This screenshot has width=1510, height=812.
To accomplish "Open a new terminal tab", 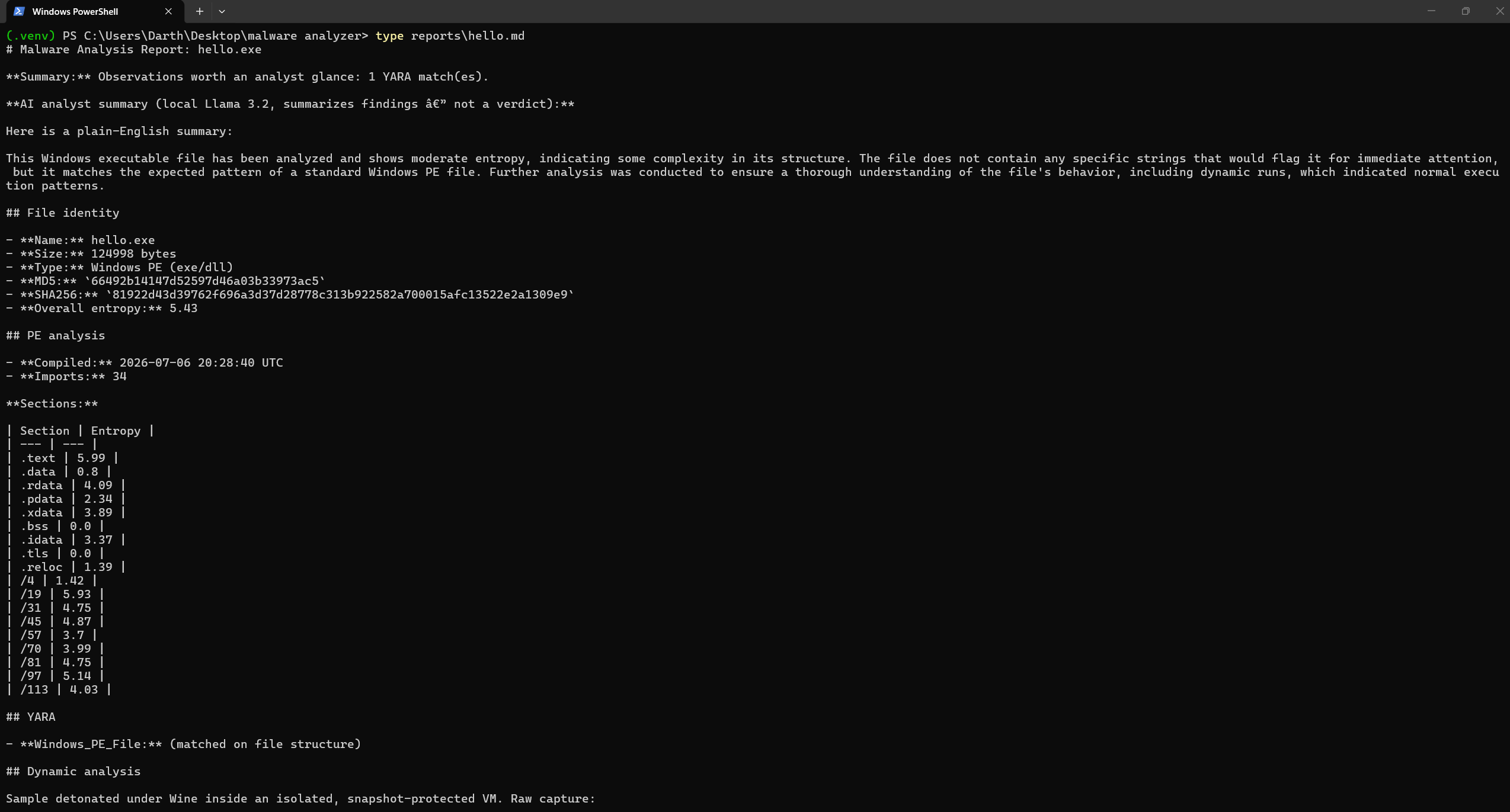I will pos(200,11).
